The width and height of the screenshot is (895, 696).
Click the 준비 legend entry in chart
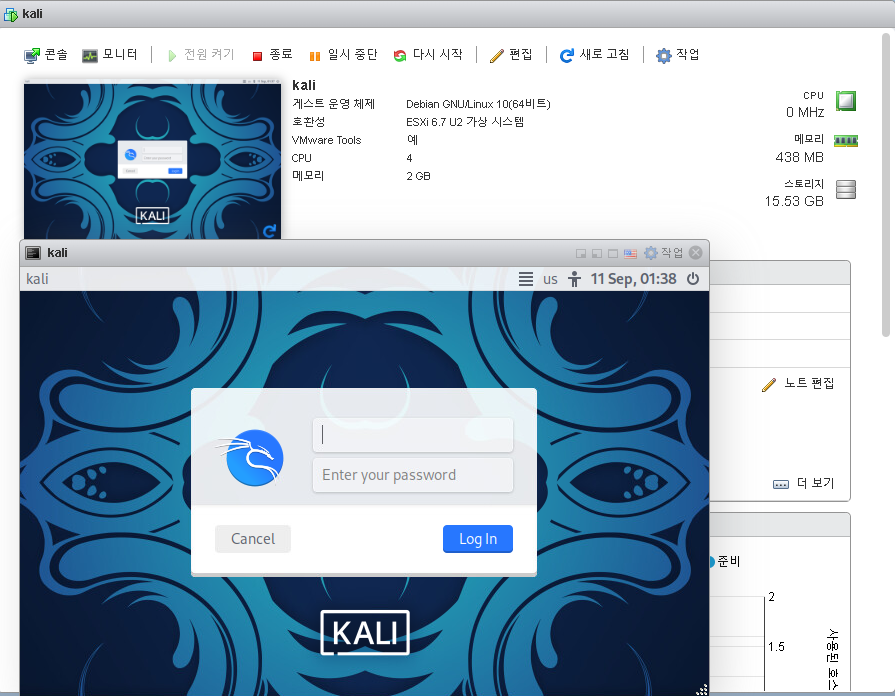[727, 562]
